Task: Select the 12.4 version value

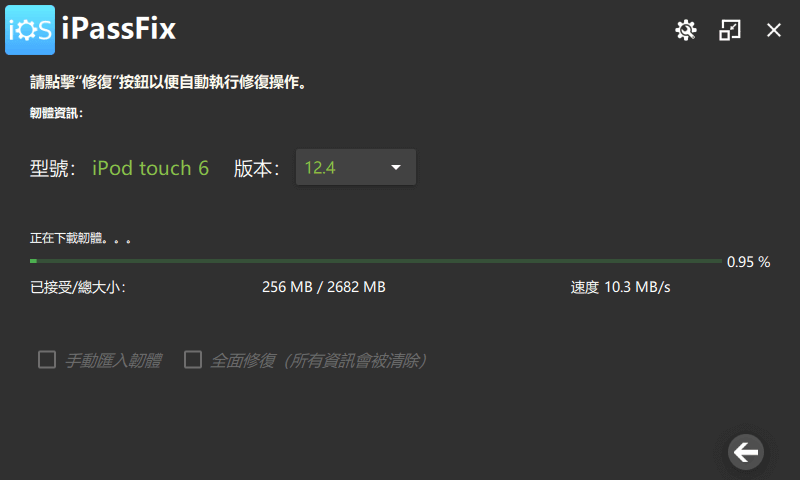Action: coord(320,168)
